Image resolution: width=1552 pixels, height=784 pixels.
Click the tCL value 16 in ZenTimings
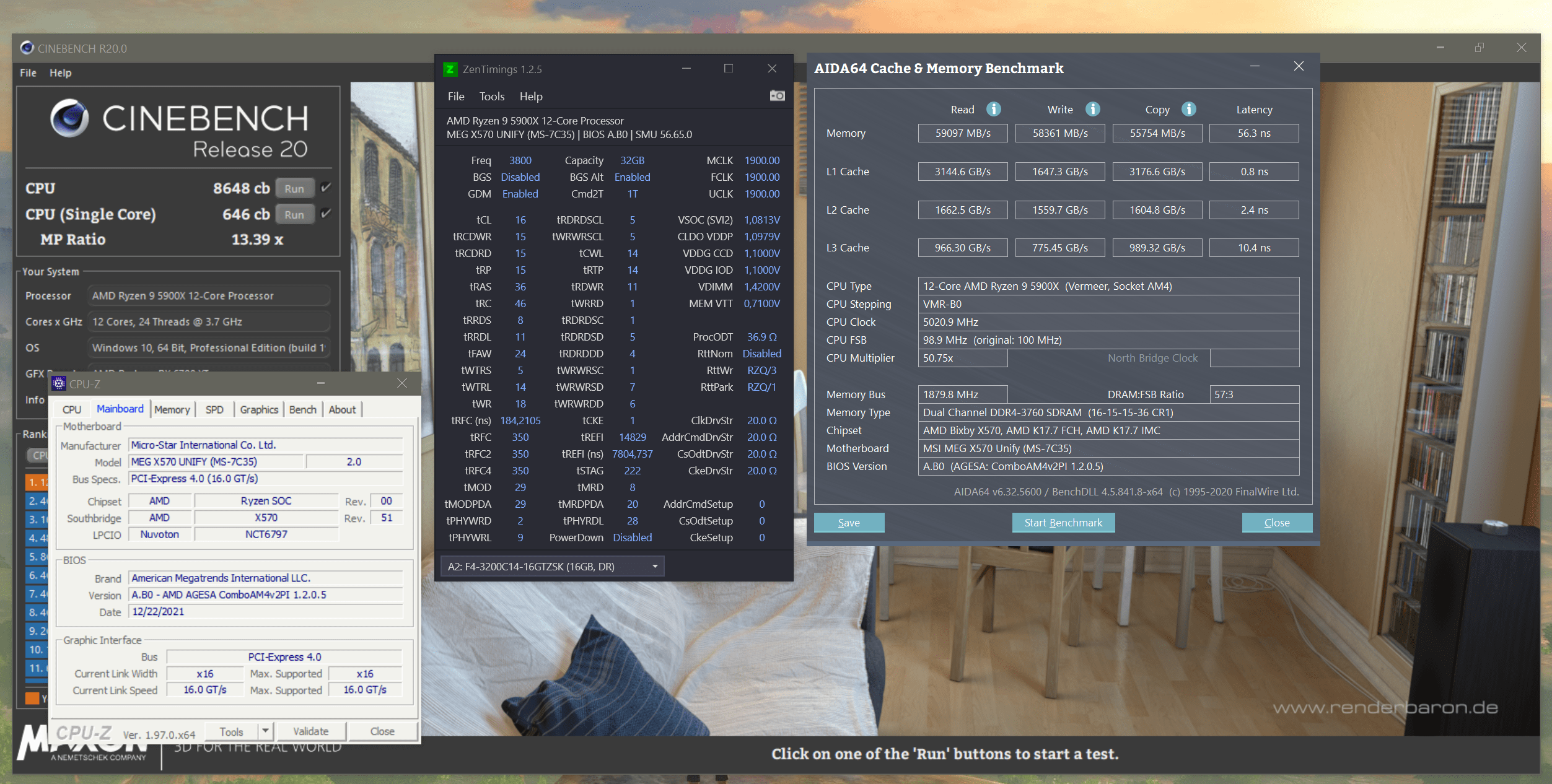click(520, 220)
